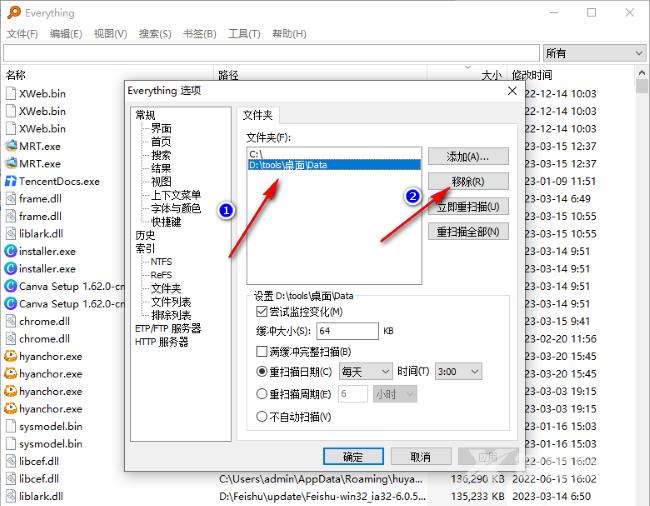This screenshot has width=650, height=506.
Task: Select ETP/FTP 服务器 in options tree
Action: point(168,328)
